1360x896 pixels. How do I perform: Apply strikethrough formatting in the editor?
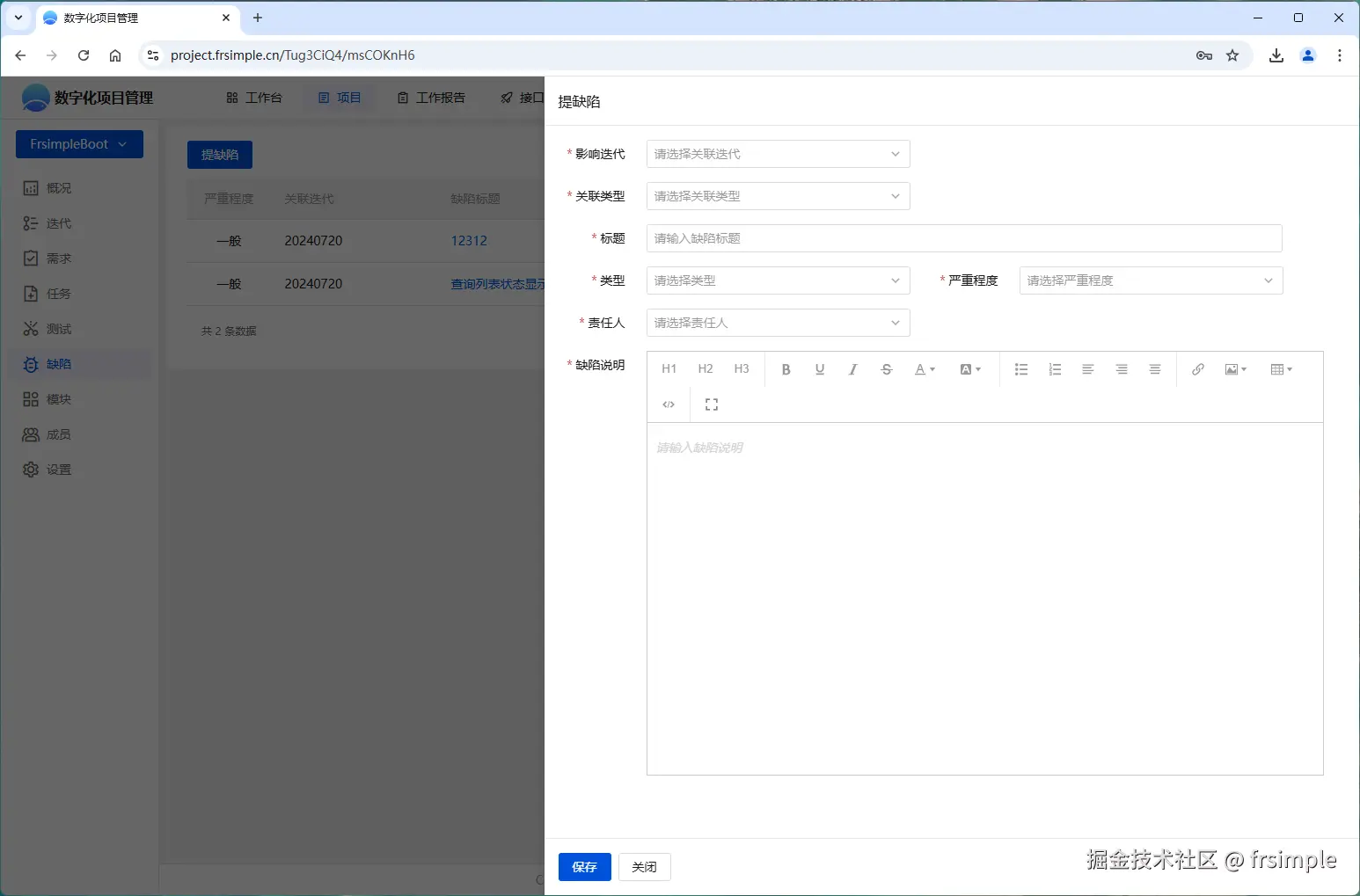886,368
